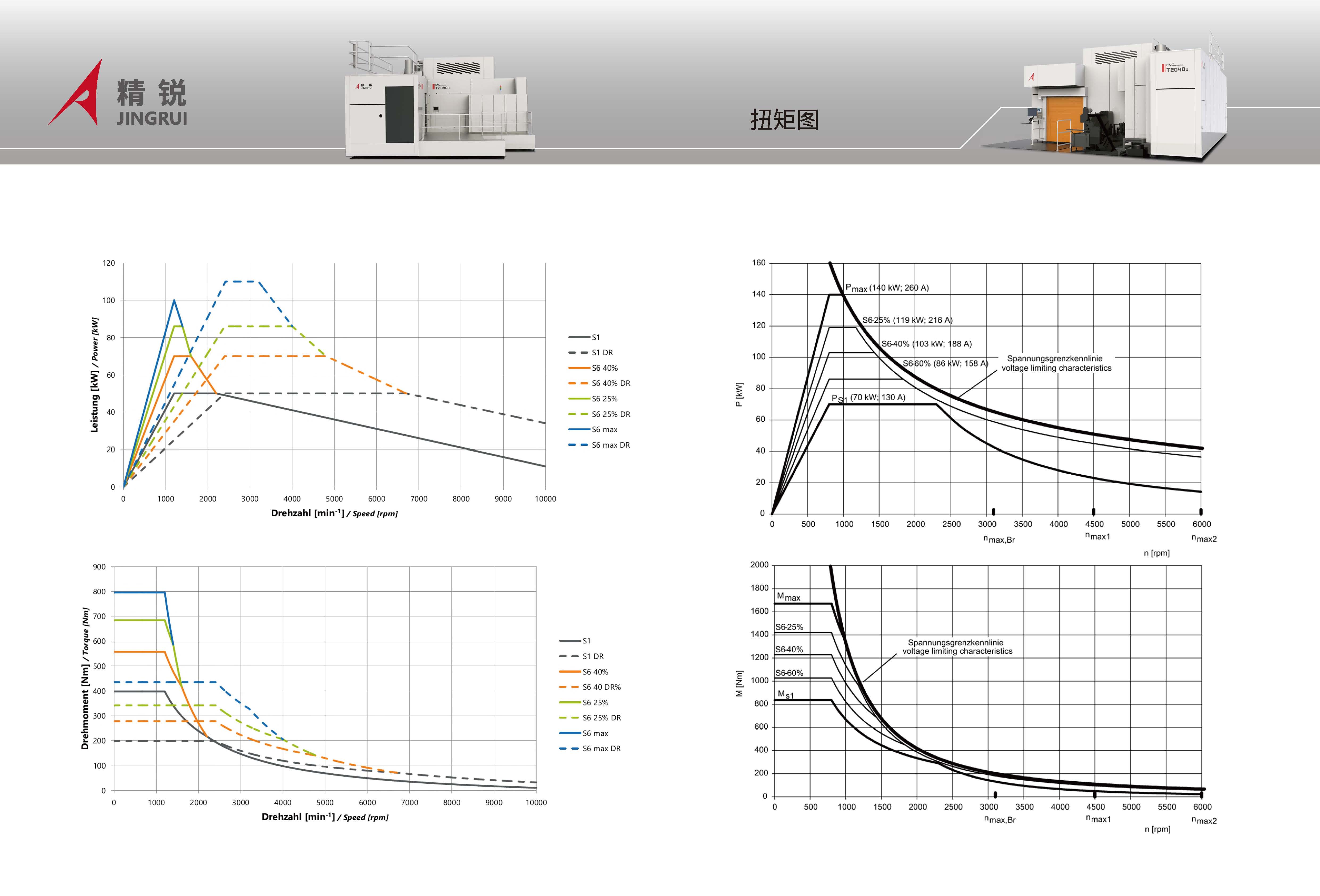Viewport: 1320px width, 896px height.
Task: Click nmax1 marker on power diagram axis
Action: pyautogui.click(x=1093, y=512)
